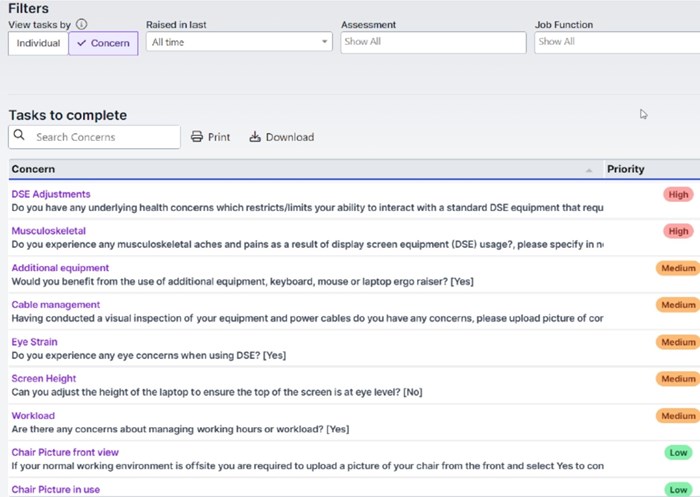Screen dimensions: 700x497
Task: Click the download tray icon
Action: coord(255,137)
